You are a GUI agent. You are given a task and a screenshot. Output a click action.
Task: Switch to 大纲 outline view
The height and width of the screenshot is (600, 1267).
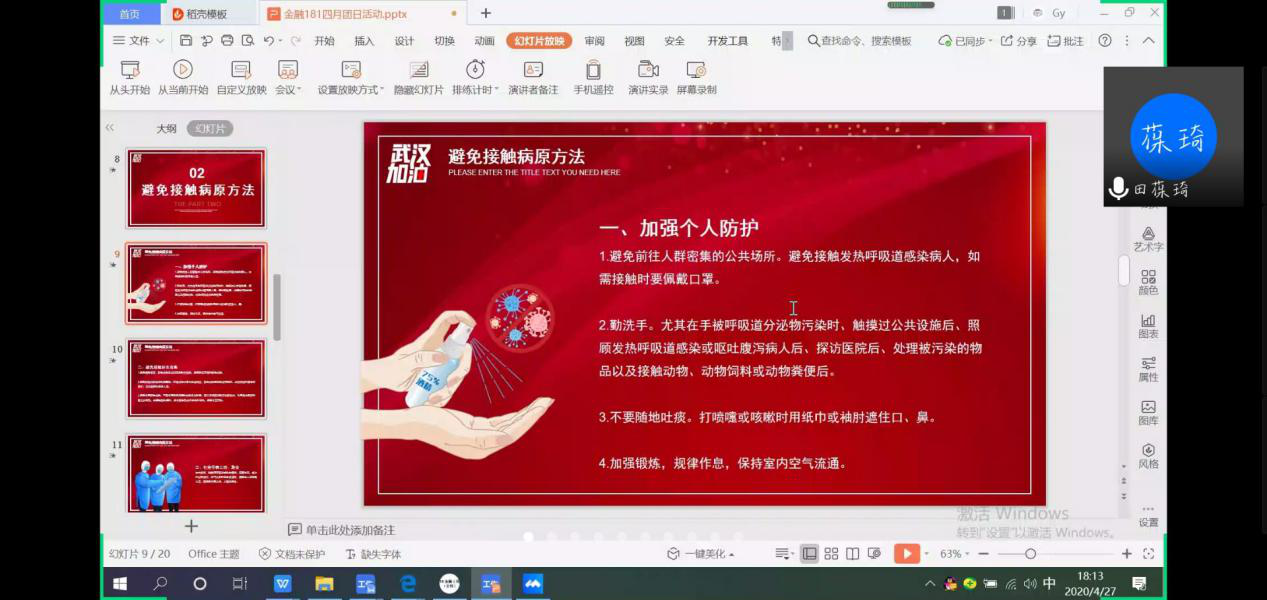(x=166, y=129)
